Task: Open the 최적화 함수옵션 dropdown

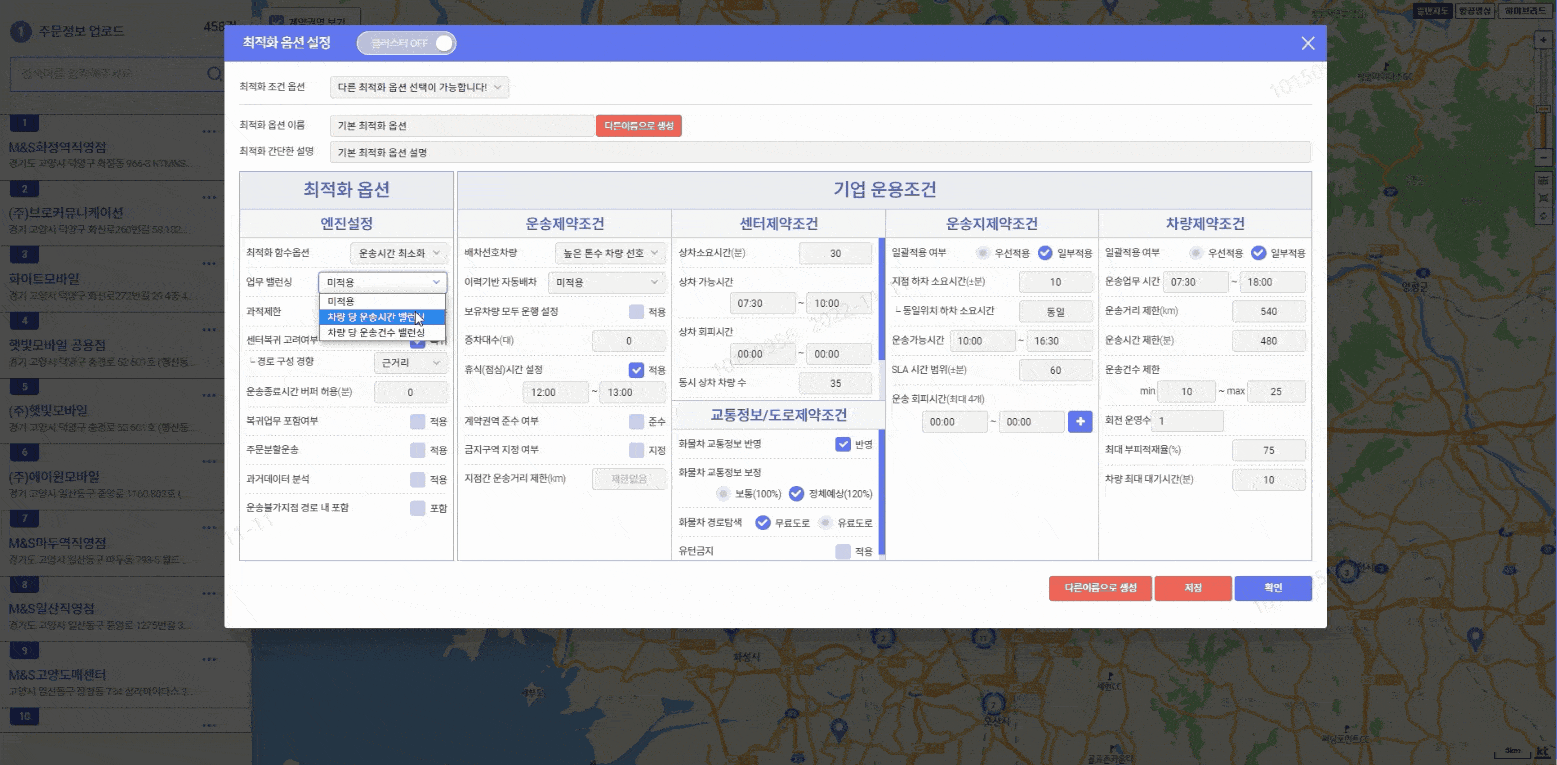Action: click(x=398, y=253)
